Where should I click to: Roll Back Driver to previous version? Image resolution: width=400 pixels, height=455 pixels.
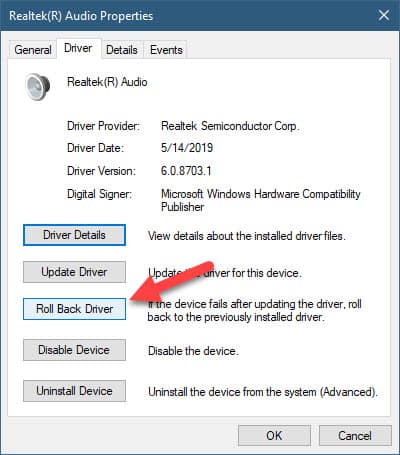click(x=74, y=309)
